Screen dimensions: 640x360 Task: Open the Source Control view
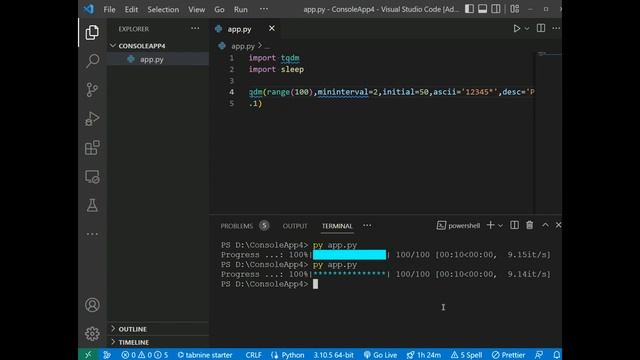point(92,90)
